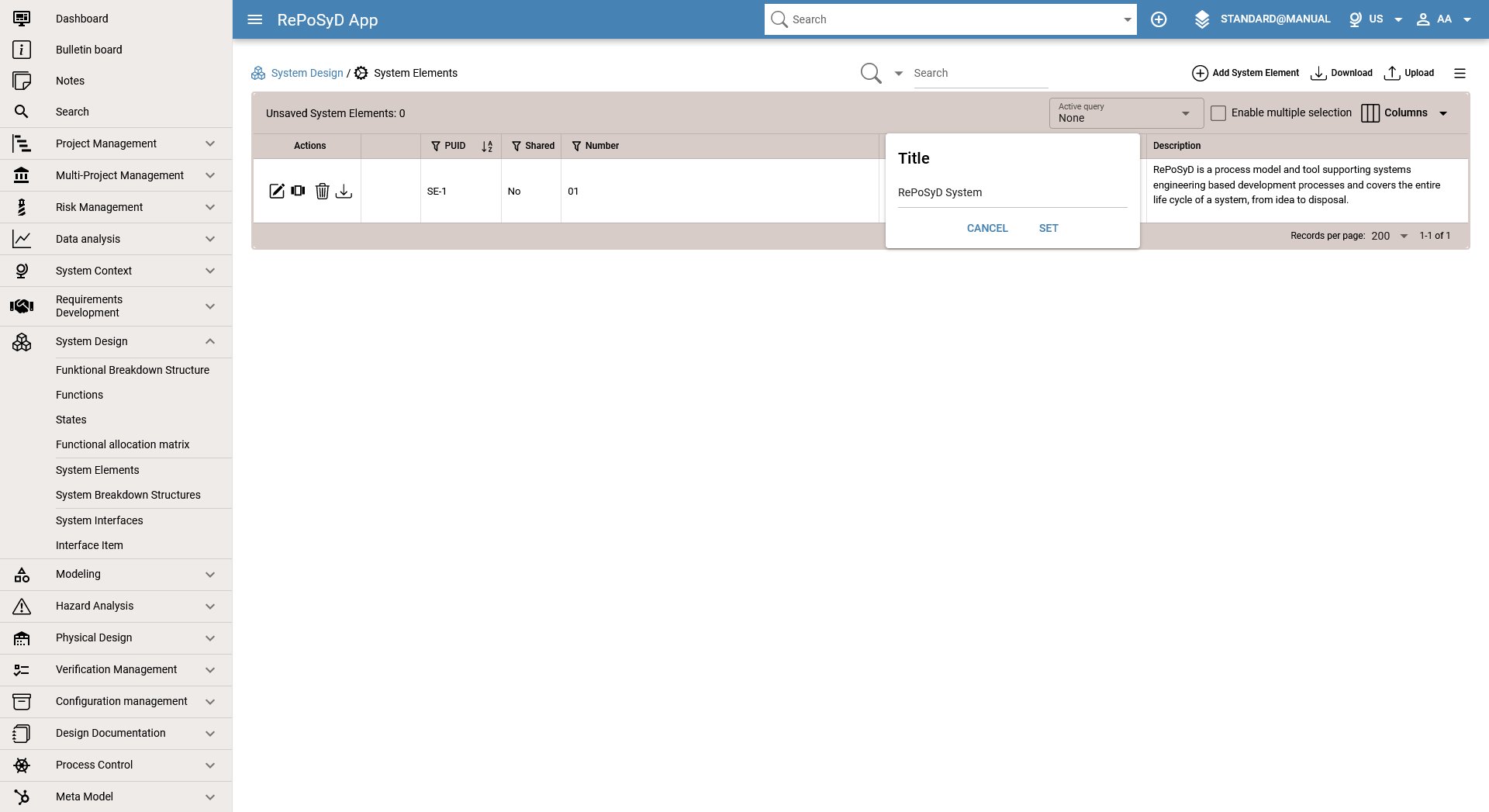Click the Modeling shapes icon

(22, 575)
